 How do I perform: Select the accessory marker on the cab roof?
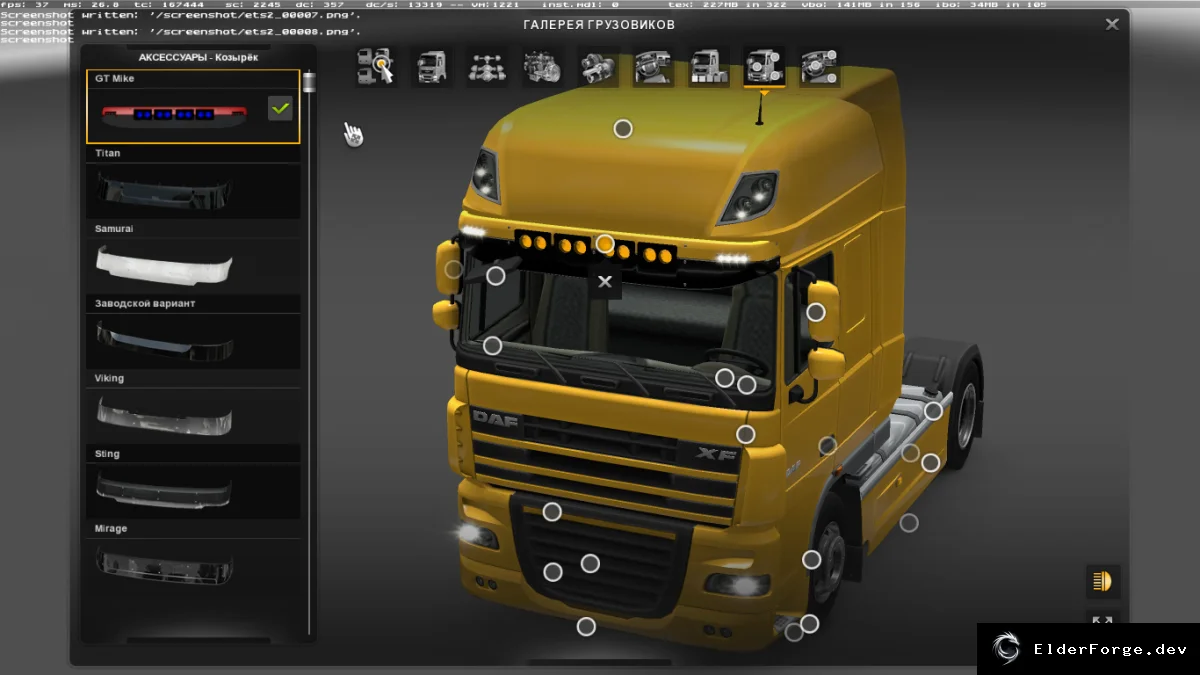(623, 128)
